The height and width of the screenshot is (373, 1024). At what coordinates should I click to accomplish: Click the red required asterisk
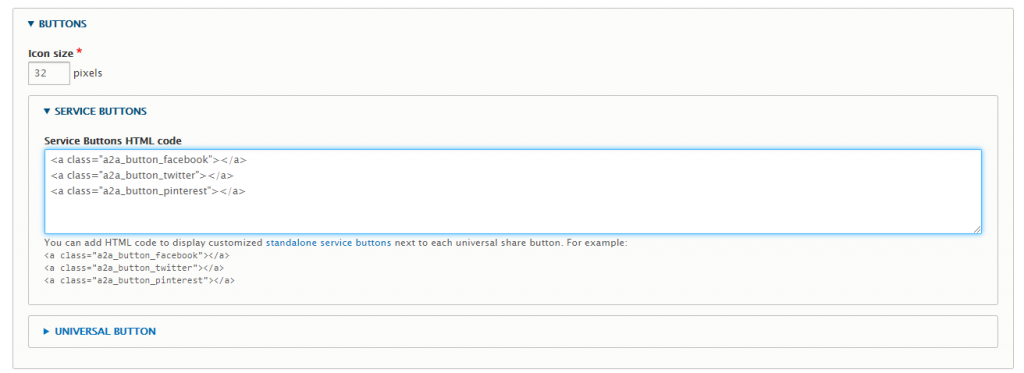(79, 50)
